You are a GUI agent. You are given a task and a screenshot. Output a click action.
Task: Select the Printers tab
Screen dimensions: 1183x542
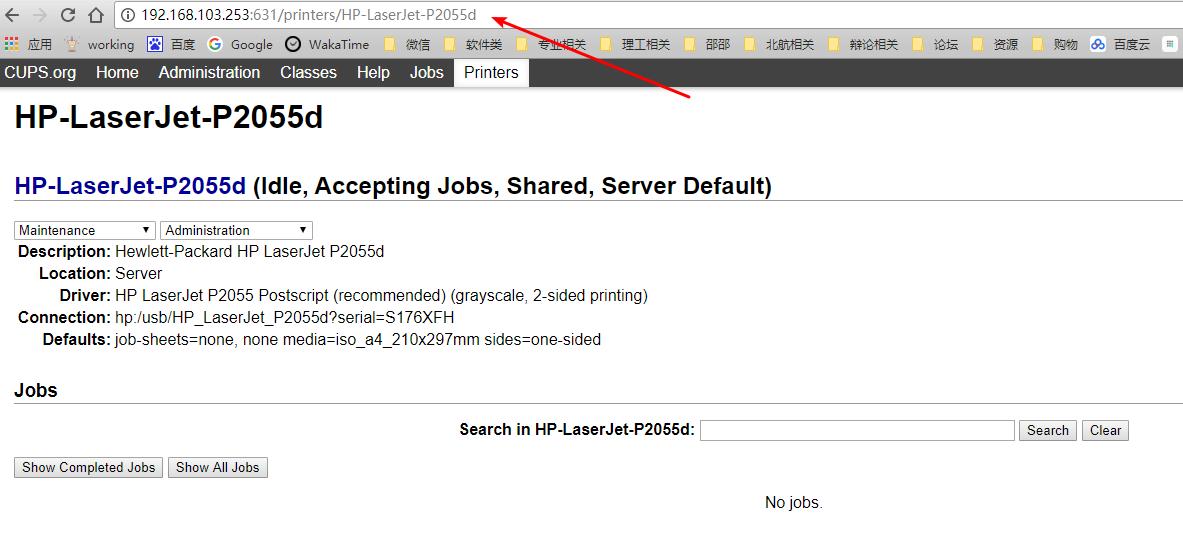coord(491,72)
